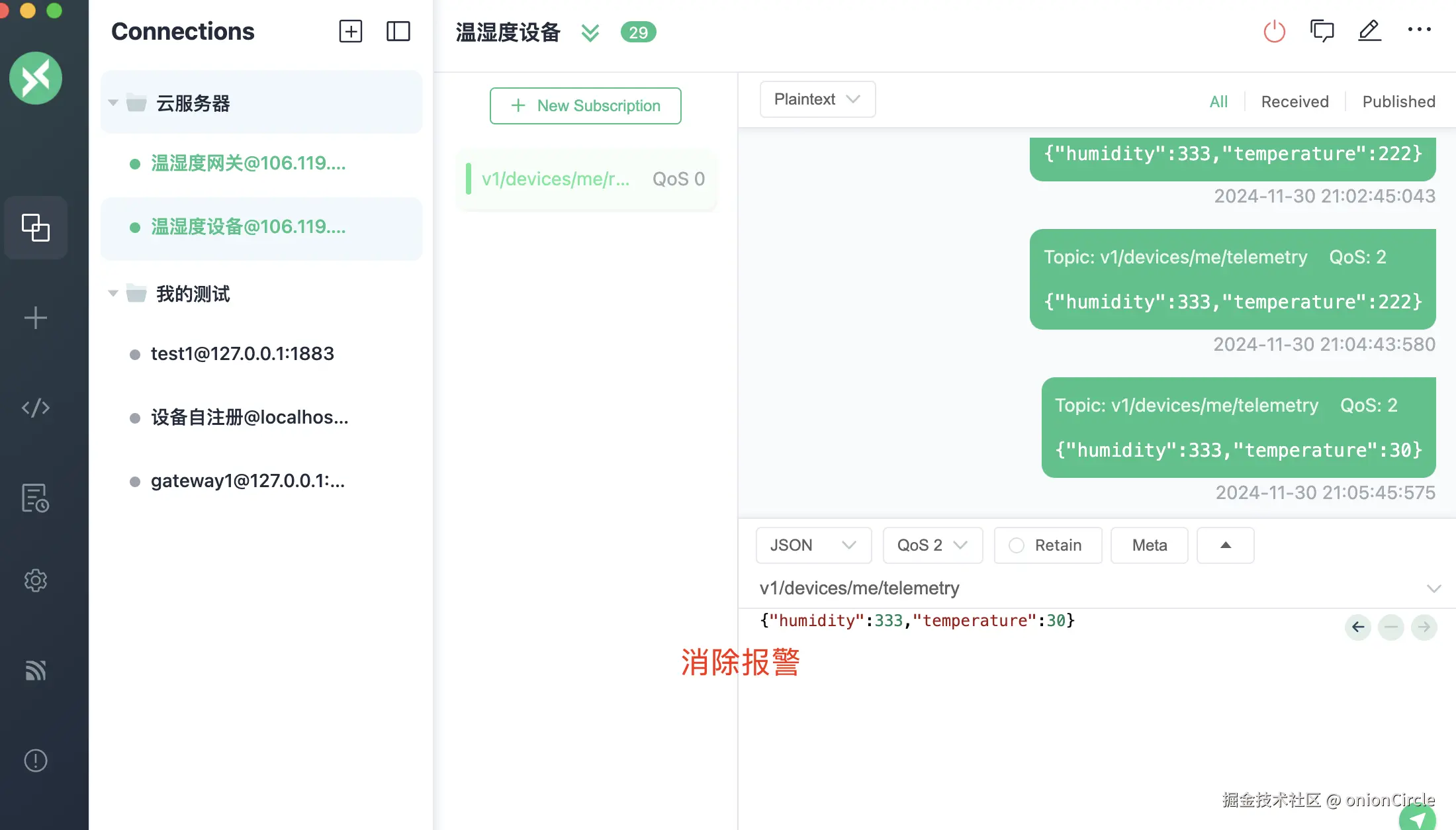This screenshot has height=830, width=1456.
Task: Collapse the payload editor with up-arrow button
Action: click(x=1225, y=545)
